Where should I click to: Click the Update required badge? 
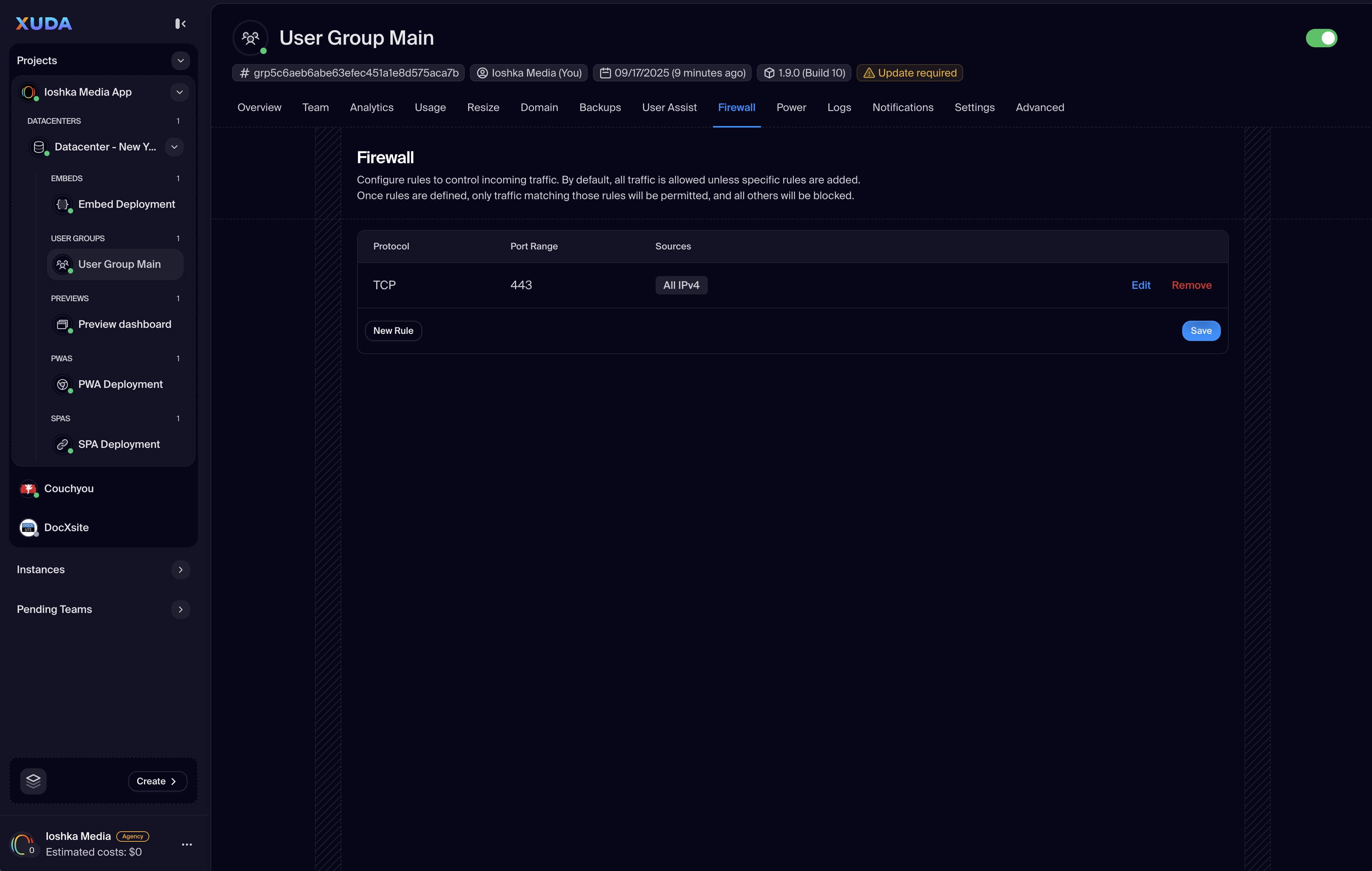click(x=909, y=73)
